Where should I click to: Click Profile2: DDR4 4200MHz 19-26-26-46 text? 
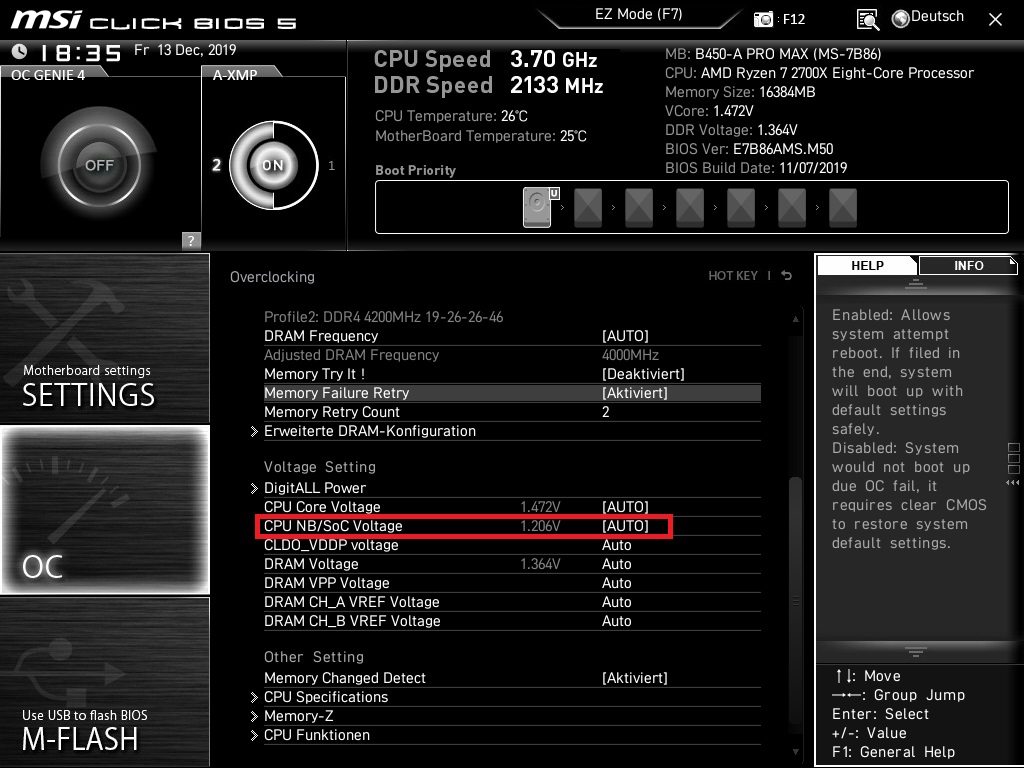[383, 317]
